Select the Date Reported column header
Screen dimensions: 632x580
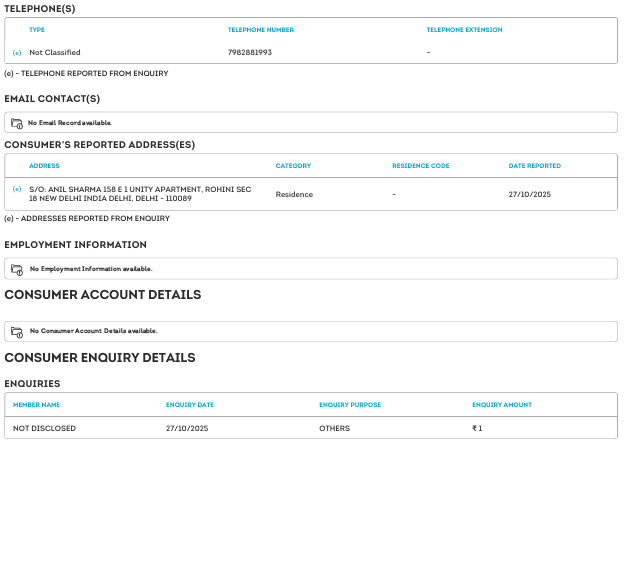[x=534, y=166]
